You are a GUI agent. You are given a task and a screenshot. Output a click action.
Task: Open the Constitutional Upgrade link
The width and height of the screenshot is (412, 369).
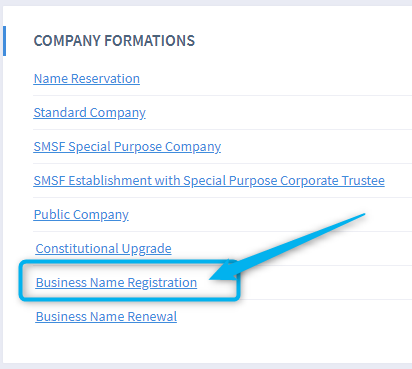click(x=104, y=249)
